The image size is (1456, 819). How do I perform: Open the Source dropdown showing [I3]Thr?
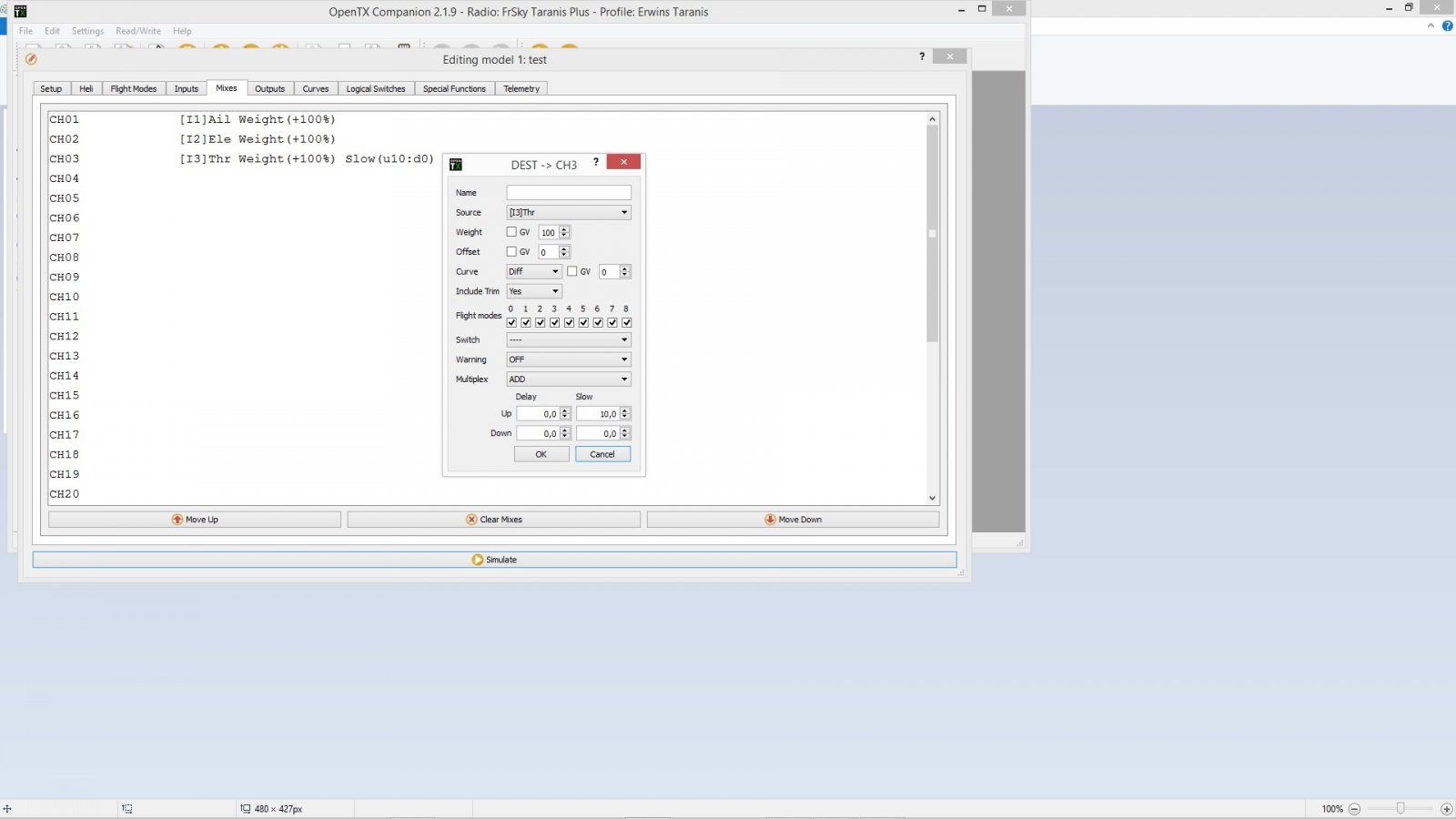coord(569,212)
